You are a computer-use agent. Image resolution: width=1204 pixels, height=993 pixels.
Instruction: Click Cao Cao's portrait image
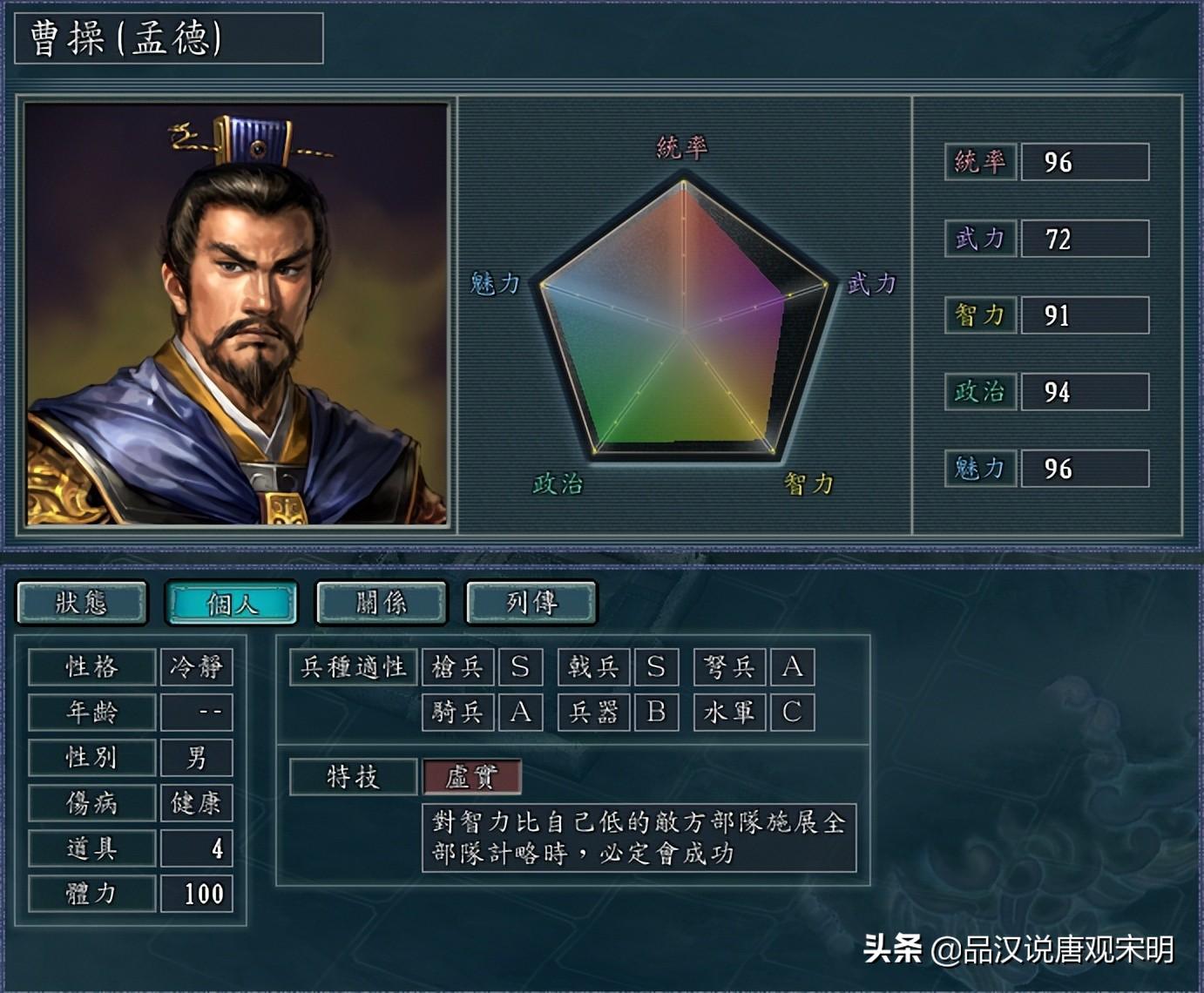pyautogui.click(x=236, y=314)
